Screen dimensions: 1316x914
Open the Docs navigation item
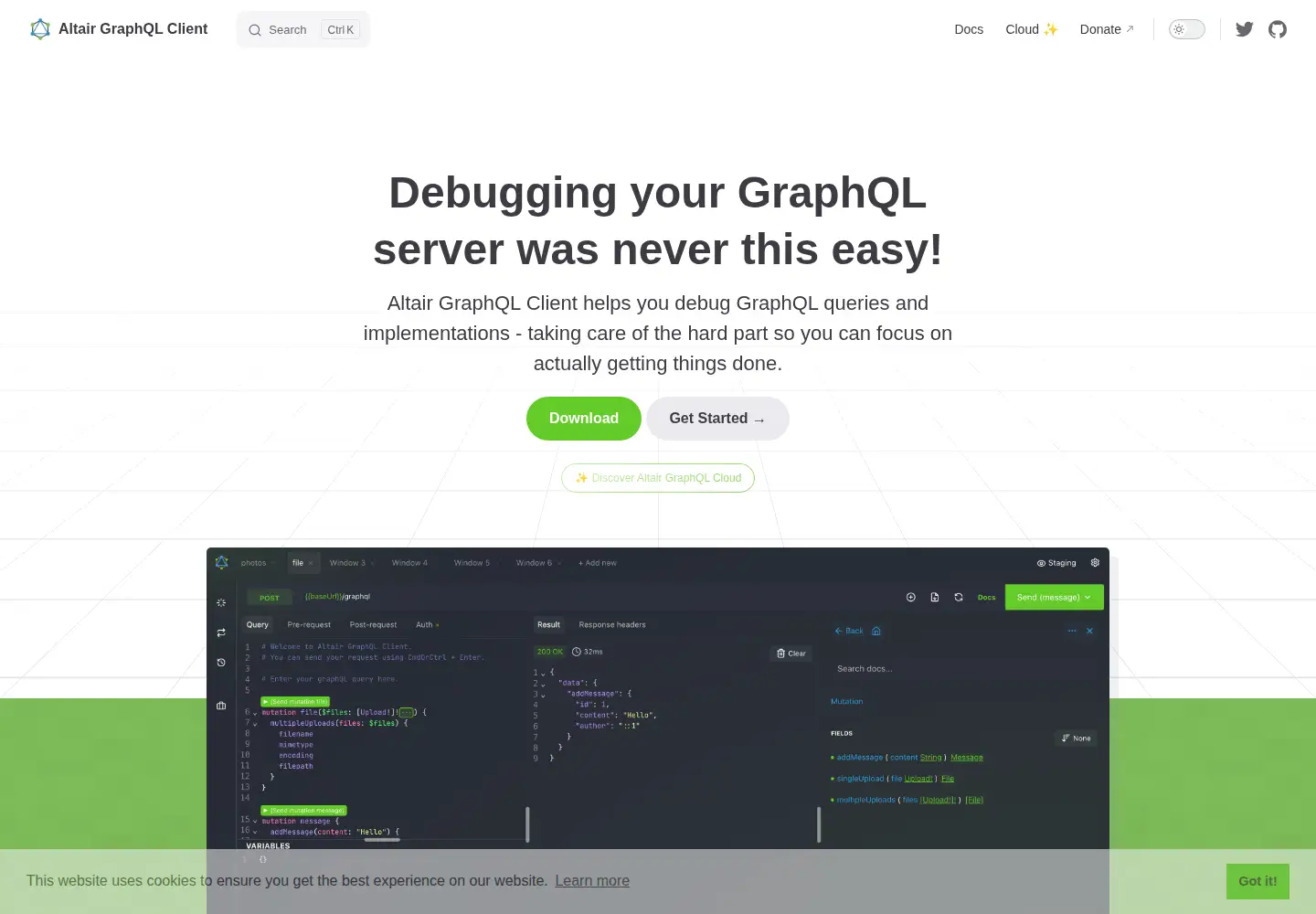click(969, 29)
